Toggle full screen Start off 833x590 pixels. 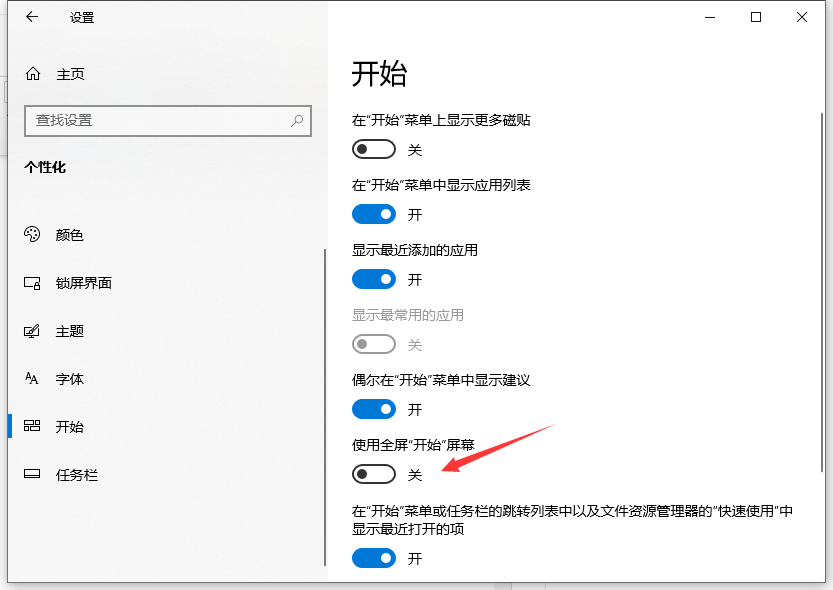pyautogui.click(x=373, y=474)
